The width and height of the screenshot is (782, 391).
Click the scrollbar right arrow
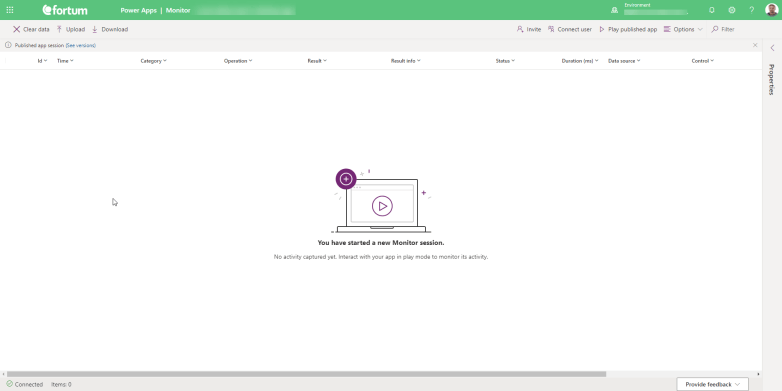tap(759, 374)
